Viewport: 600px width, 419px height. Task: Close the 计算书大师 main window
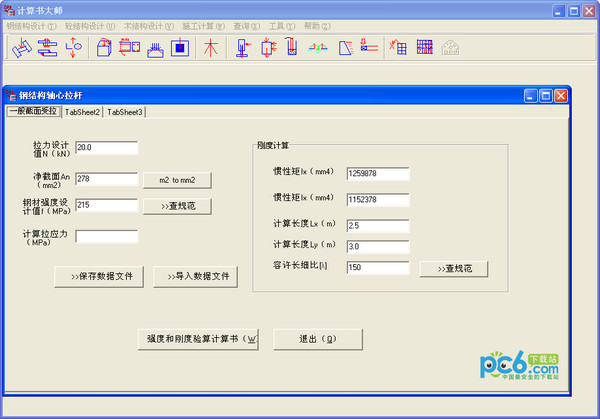[589, 11]
